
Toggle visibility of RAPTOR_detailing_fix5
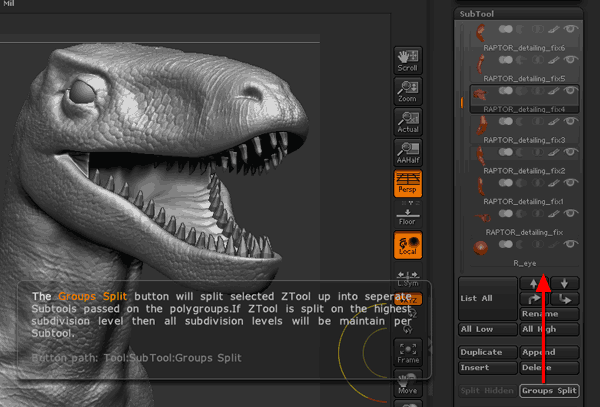(571, 60)
